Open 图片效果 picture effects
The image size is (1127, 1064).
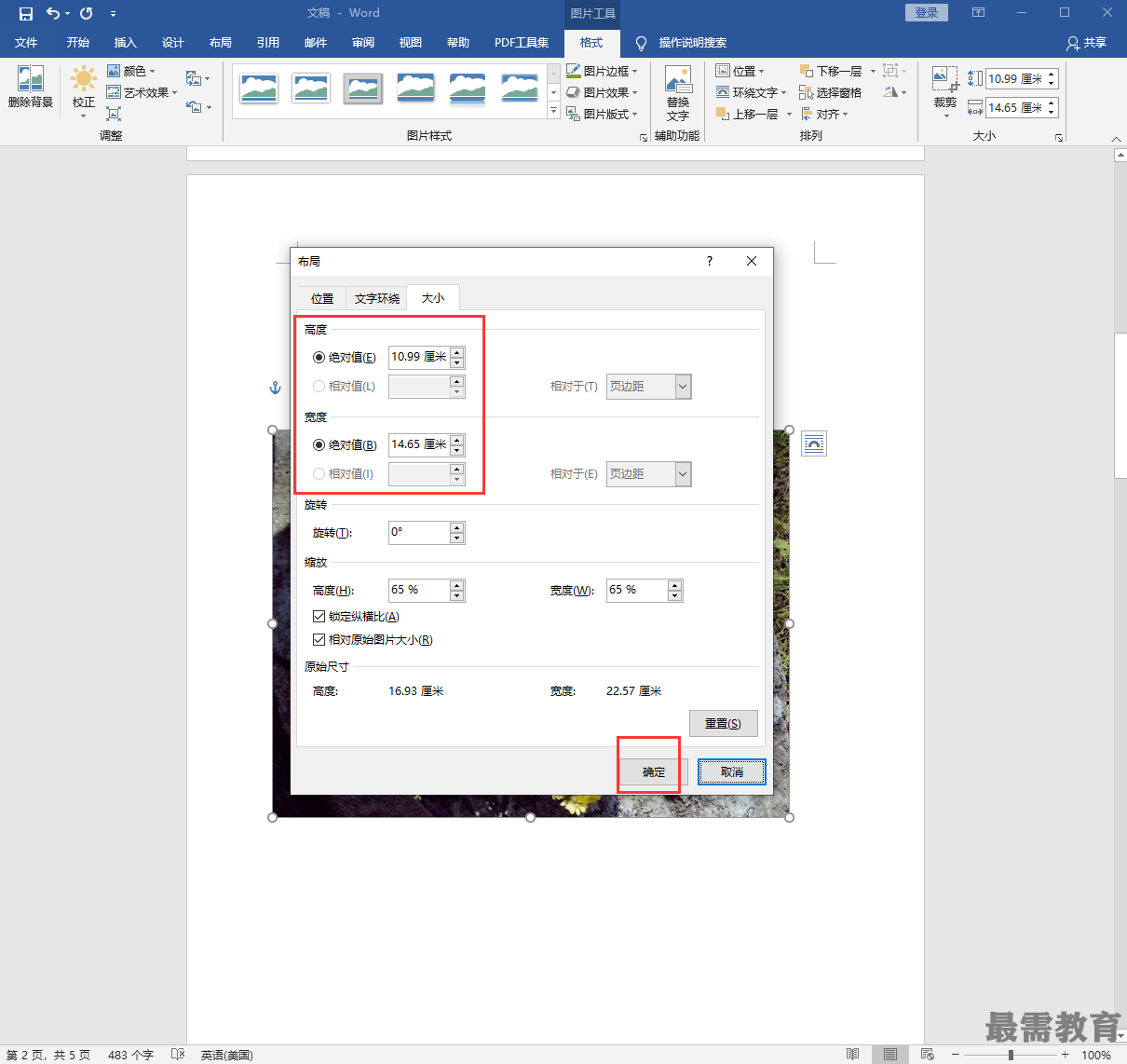[x=603, y=92]
